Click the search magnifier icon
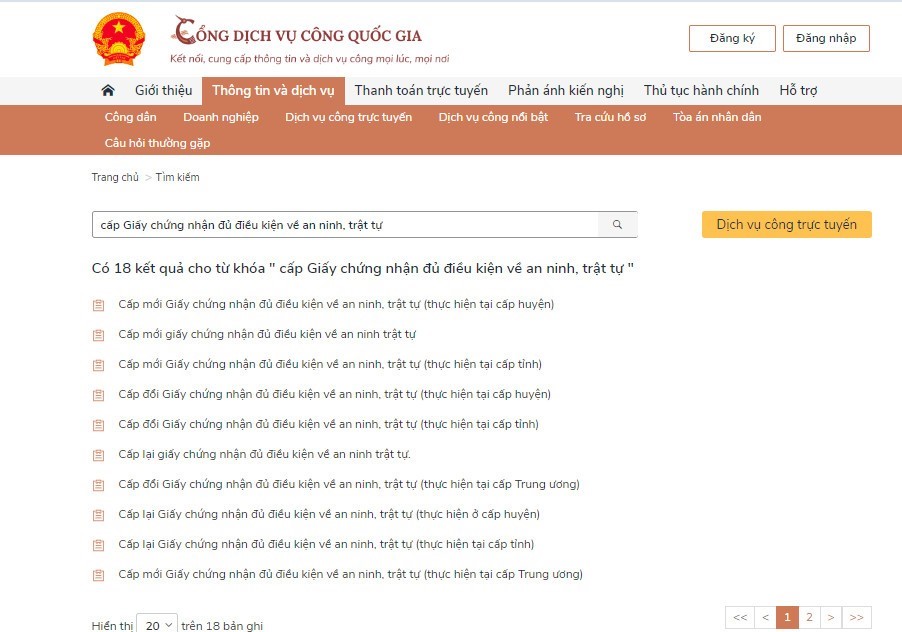Image resolution: width=902 pixels, height=632 pixels. [x=617, y=224]
